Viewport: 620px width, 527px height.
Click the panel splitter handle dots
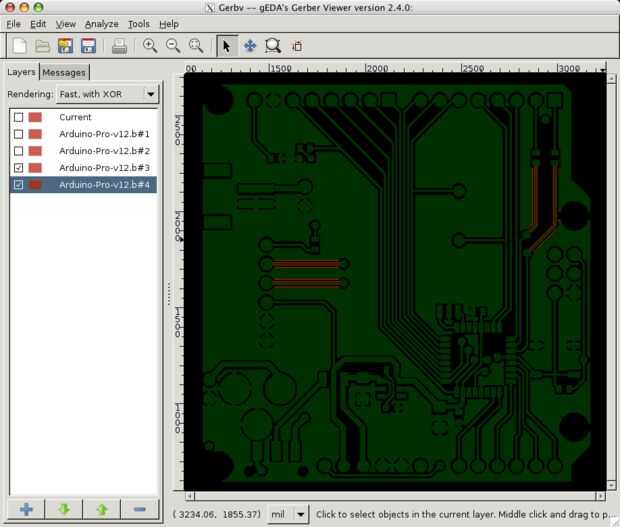point(169,294)
